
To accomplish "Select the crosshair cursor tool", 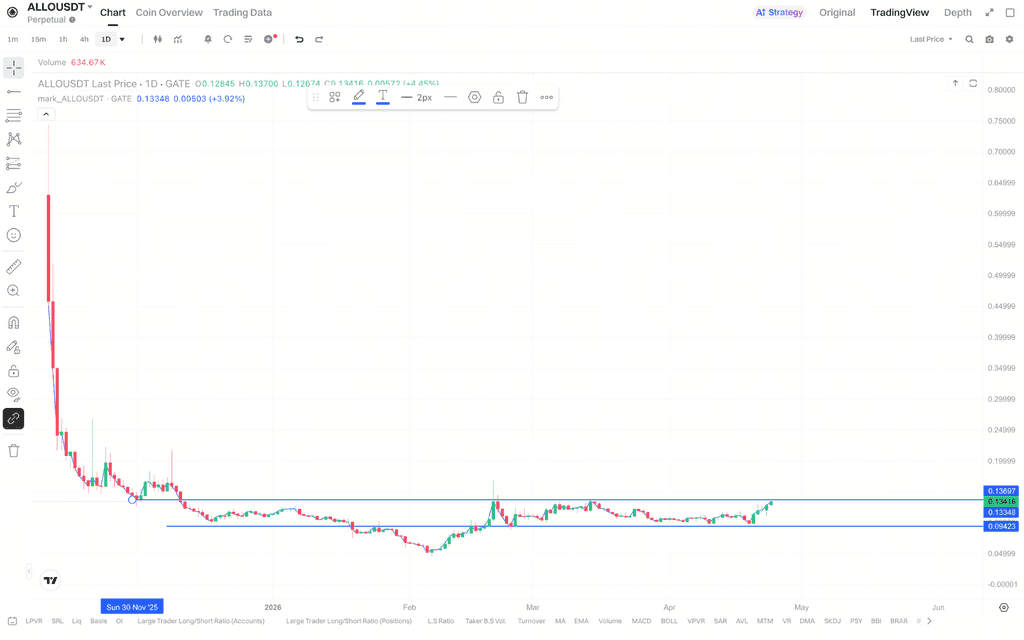I will [13, 67].
